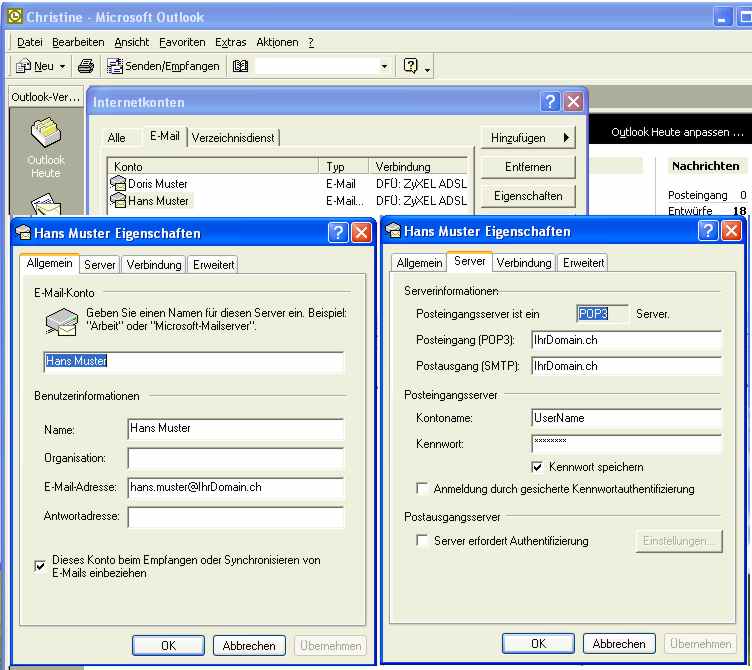The height and width of the screenshot is (670, 752).
Task: Open the question mark help menu
Action: point(311,42)
